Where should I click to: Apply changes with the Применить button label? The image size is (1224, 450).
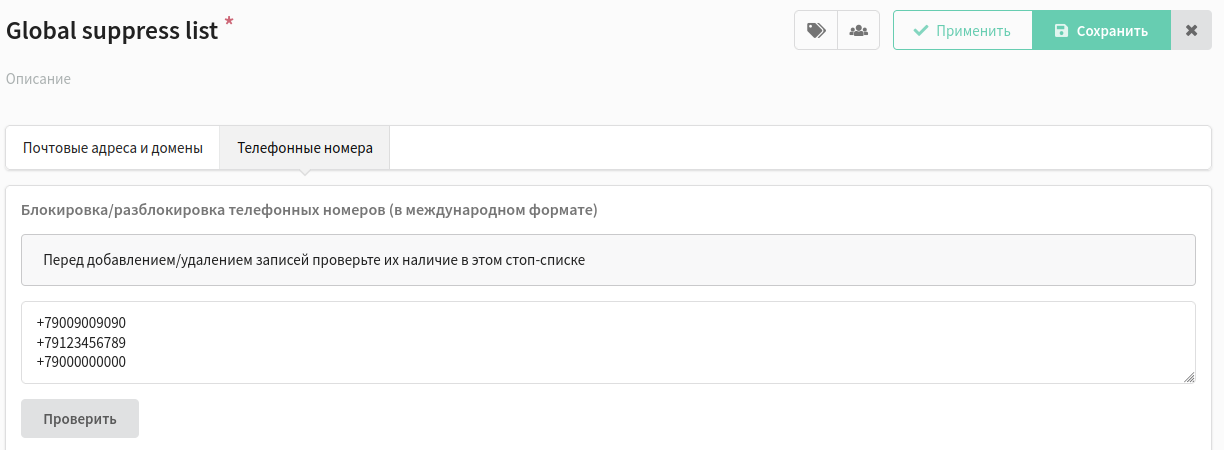973,31
